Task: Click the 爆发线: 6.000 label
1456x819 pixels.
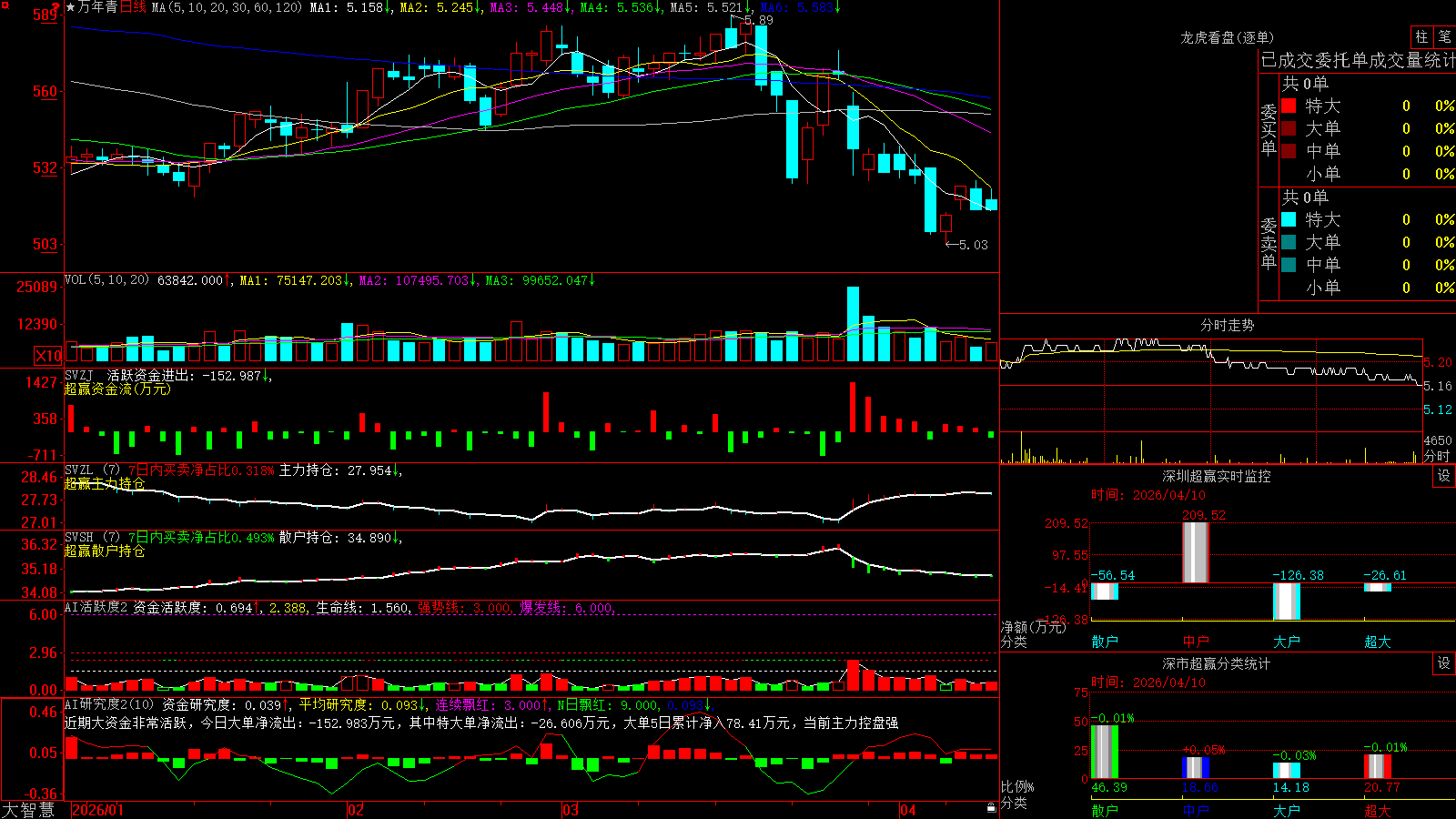Action: click(x=567, y=608)
